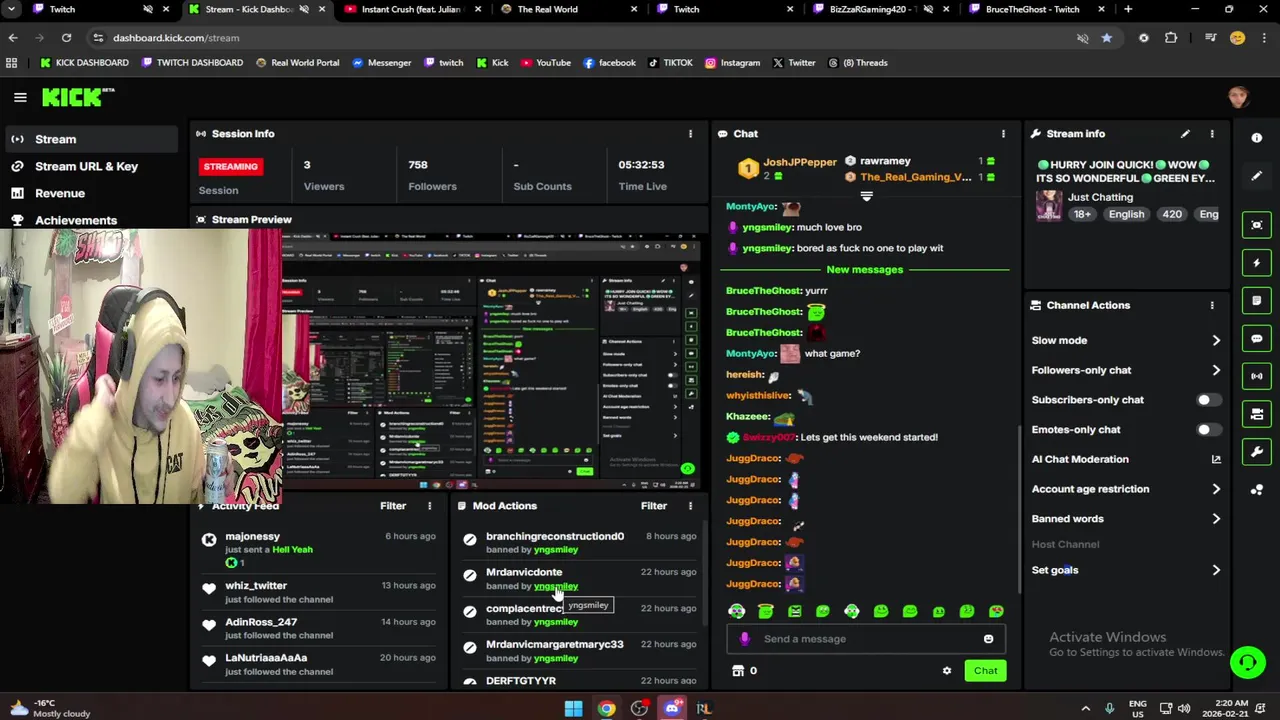The image size is (1280, 720).
Task: Toggle broadcast signal widget icon in right sidebar
Action: coord(1257,376)
